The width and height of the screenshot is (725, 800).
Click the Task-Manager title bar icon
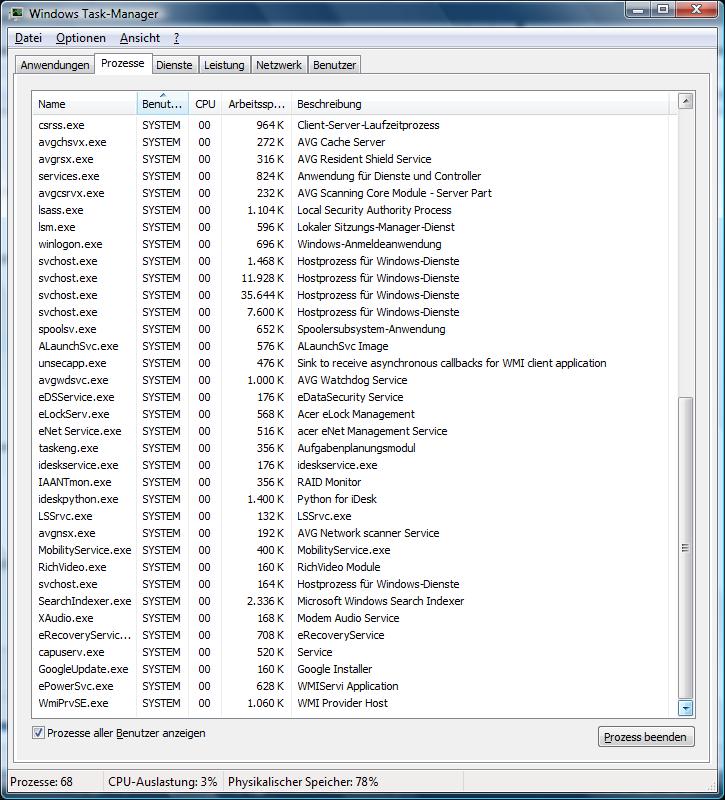point(16,13)
